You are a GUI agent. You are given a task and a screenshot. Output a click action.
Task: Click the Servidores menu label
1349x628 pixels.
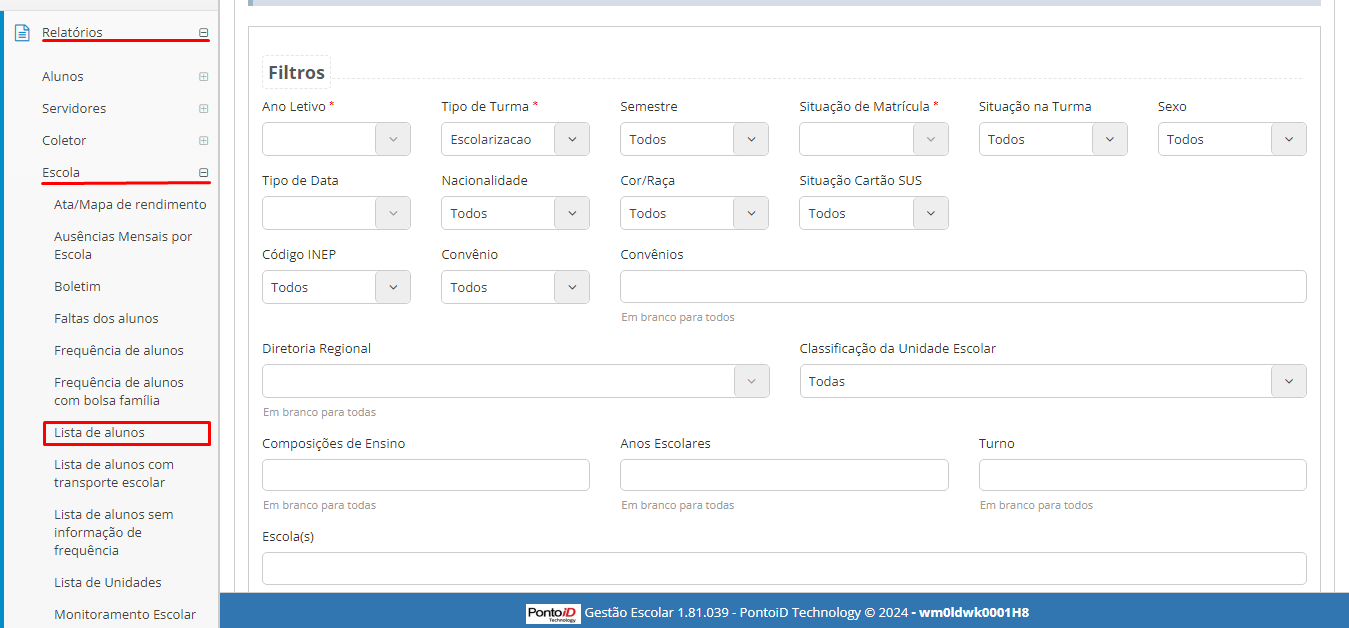pos(74,109)
